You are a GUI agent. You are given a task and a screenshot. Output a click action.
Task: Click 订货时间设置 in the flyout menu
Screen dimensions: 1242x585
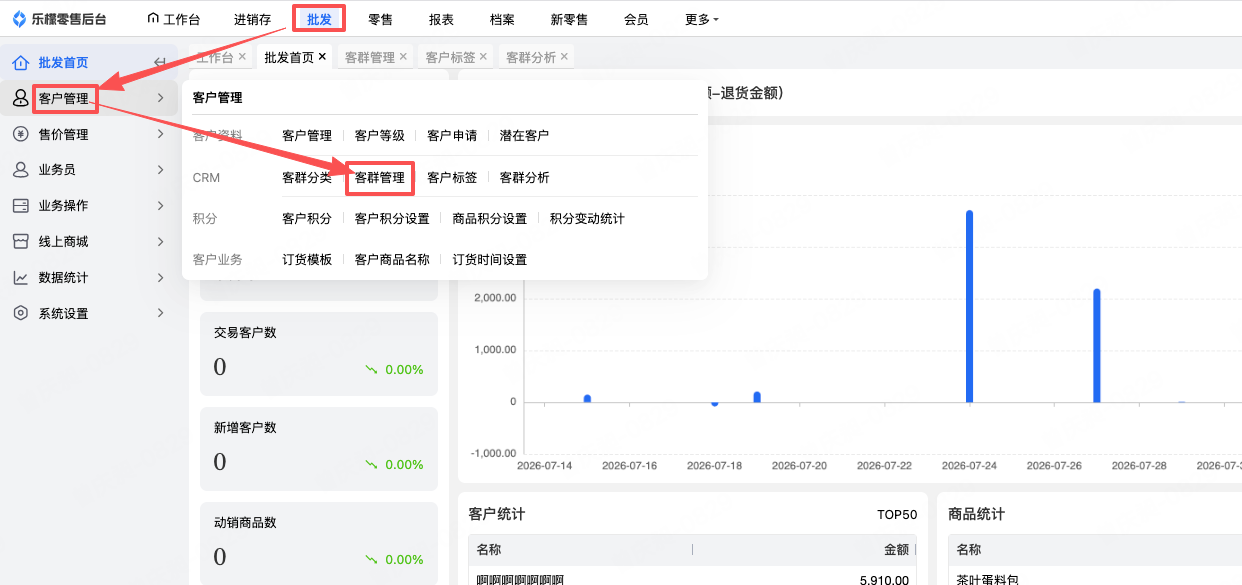(x=490, y=259)
